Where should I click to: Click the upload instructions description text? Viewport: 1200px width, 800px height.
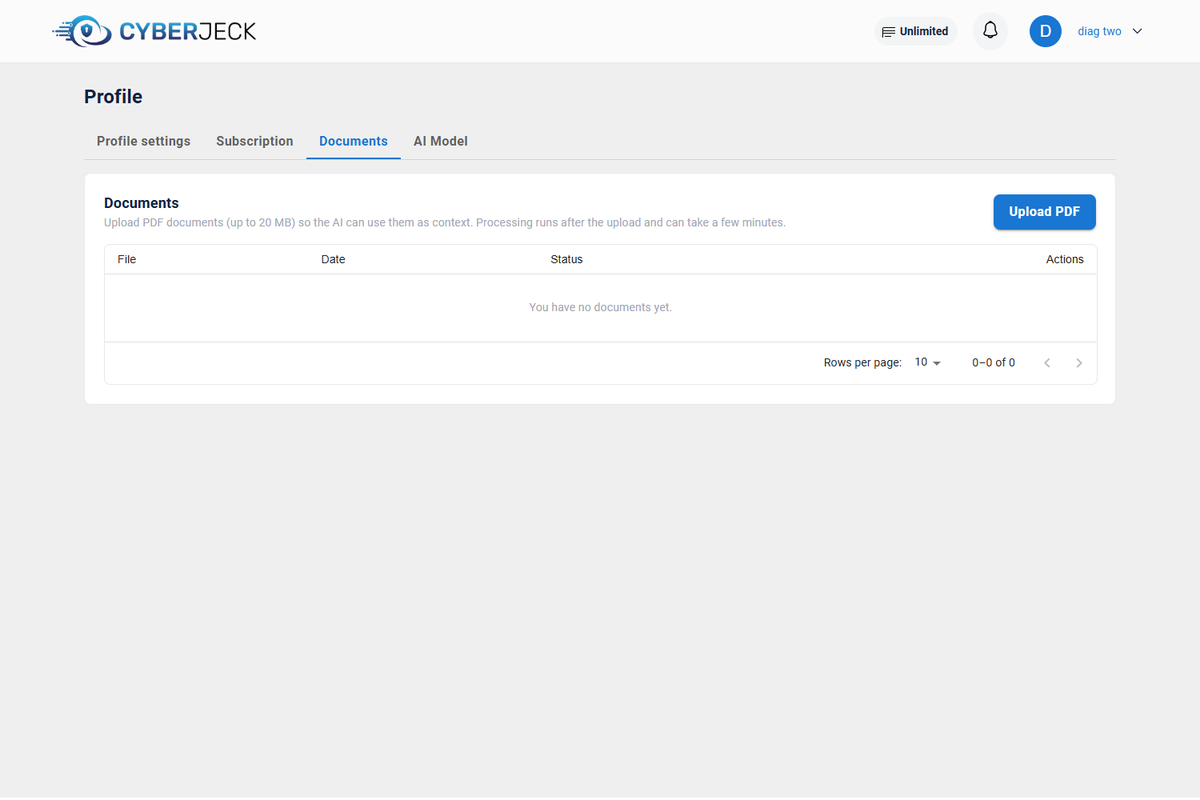445,222
